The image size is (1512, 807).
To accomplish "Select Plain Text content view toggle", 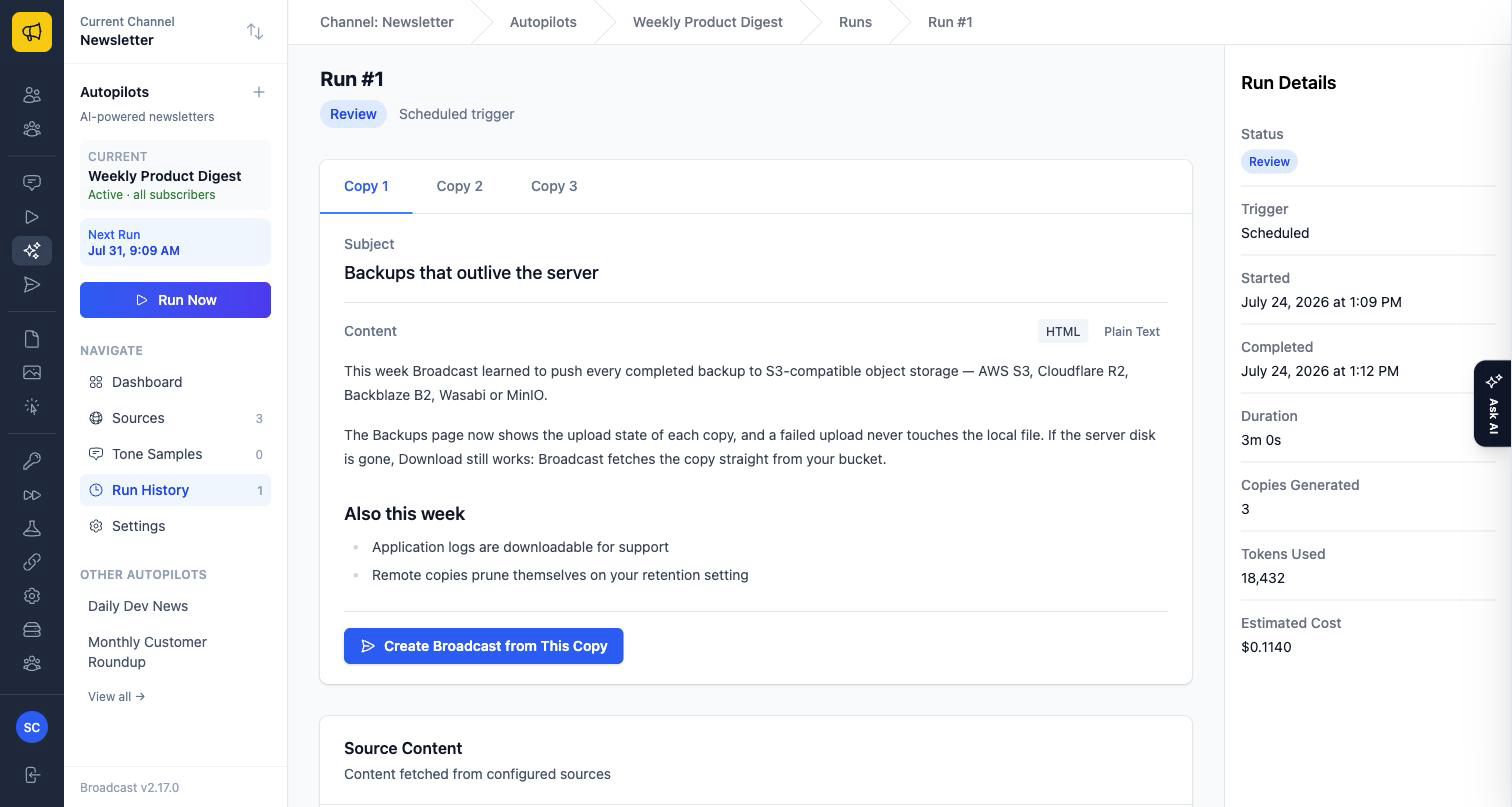I will 1132,331.
